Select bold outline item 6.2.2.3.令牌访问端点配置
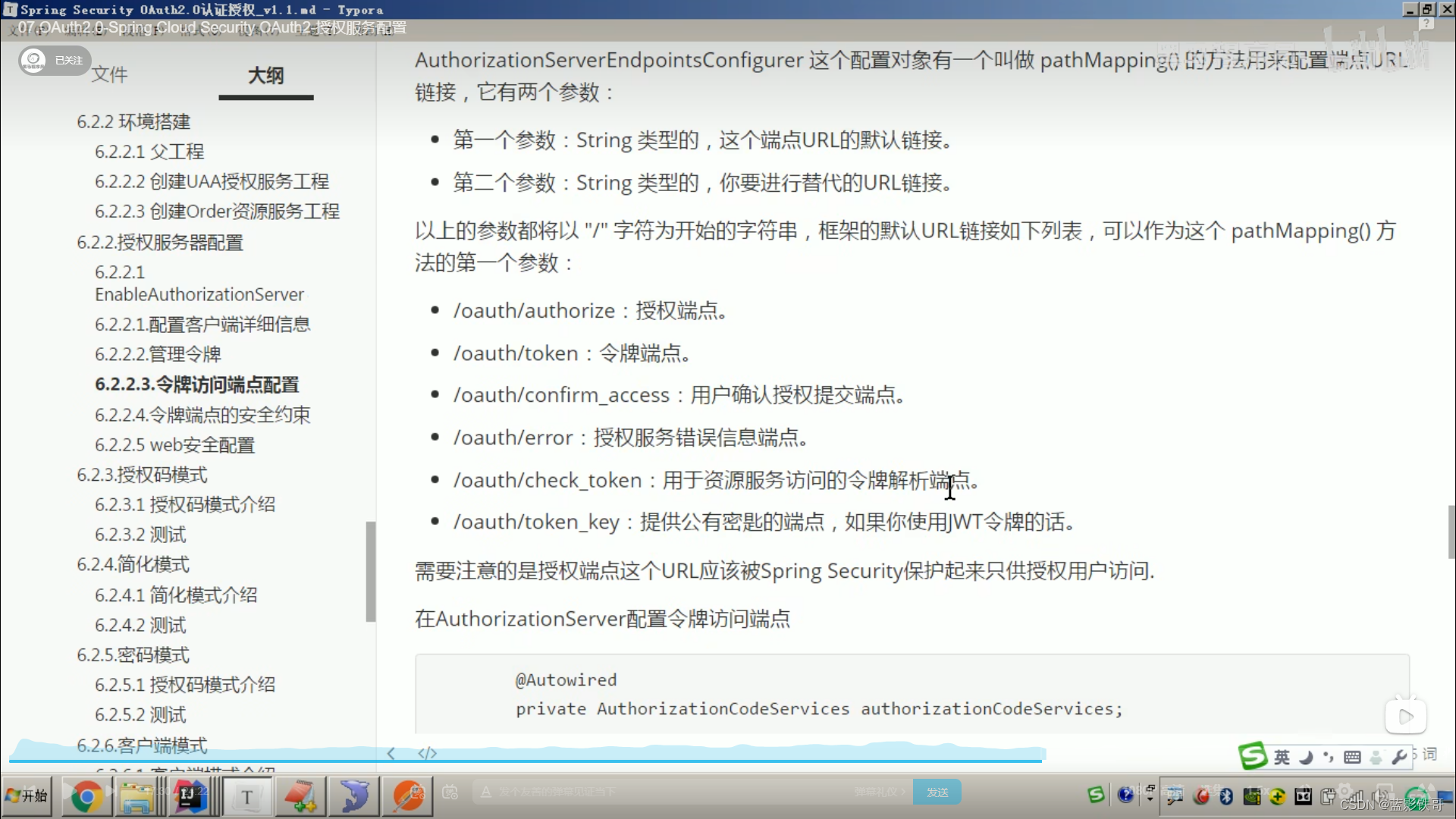The width and height of the screenshot is (1456, 819). [x=197, y=384]
